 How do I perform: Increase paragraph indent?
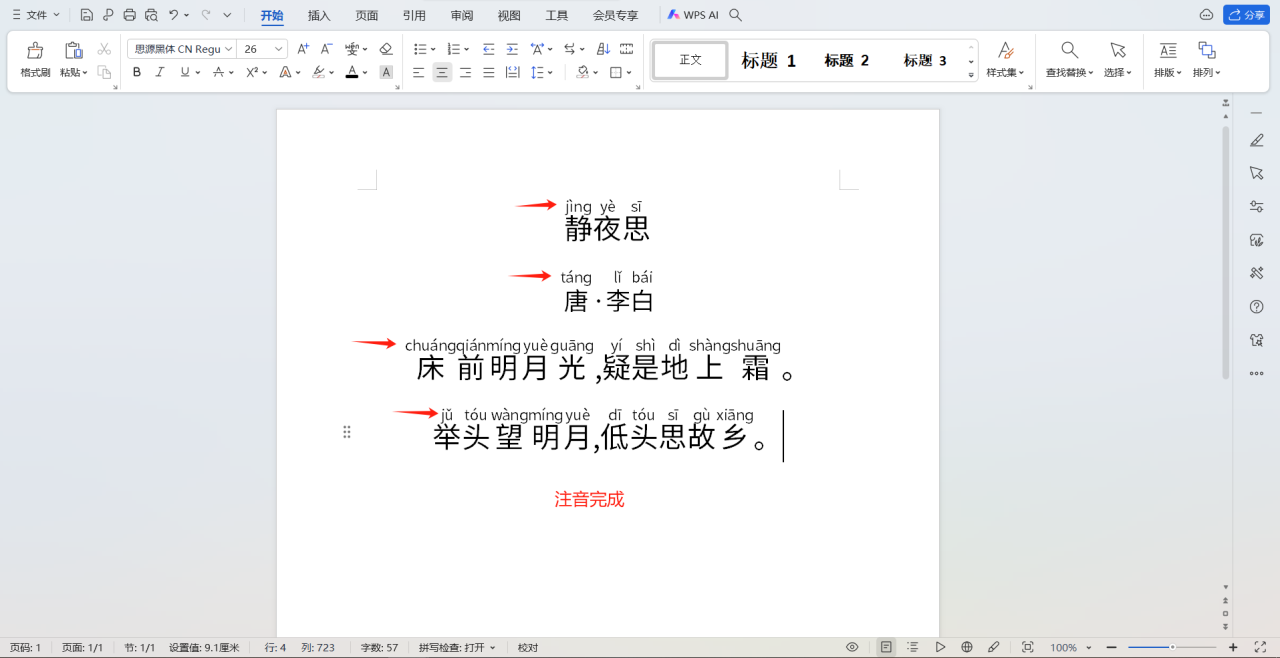512,49
